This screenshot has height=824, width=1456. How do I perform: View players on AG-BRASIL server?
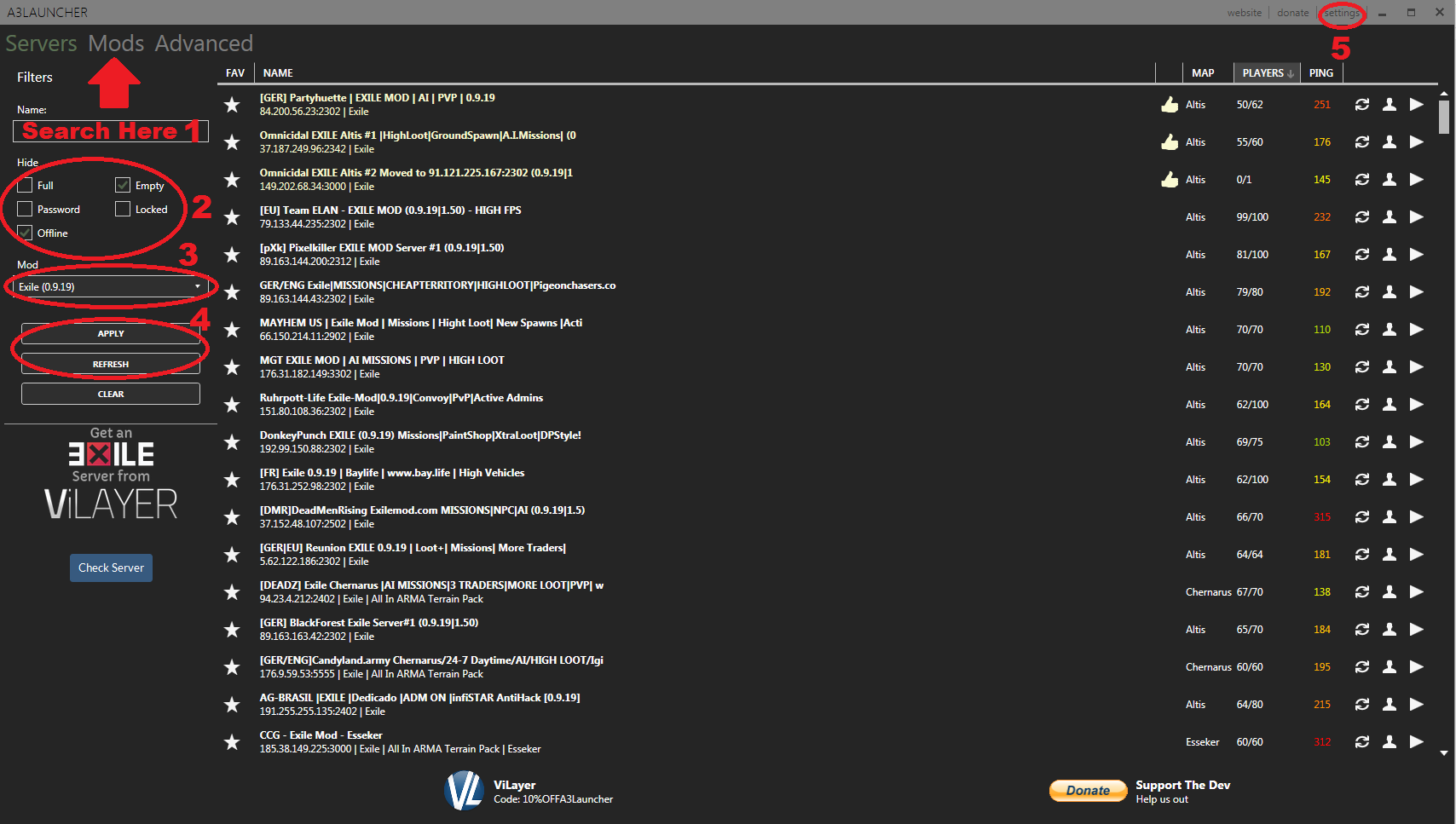[1390, 705]
